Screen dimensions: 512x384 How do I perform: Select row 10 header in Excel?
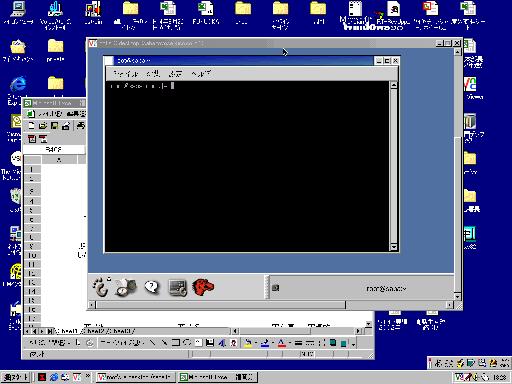pos(32,255)
